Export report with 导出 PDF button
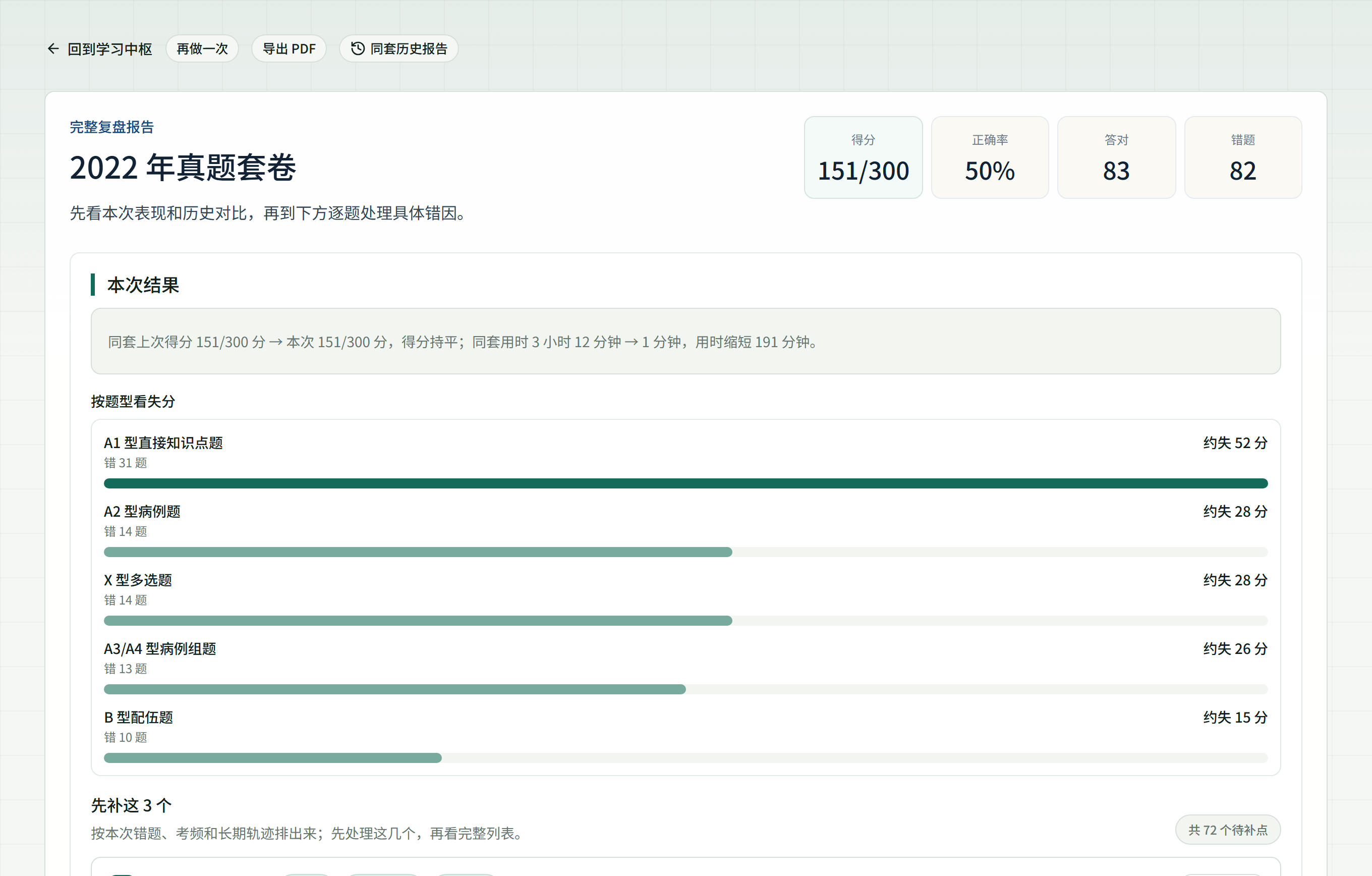The width and height of the screenshot is (1372, 876). point(289,49)
